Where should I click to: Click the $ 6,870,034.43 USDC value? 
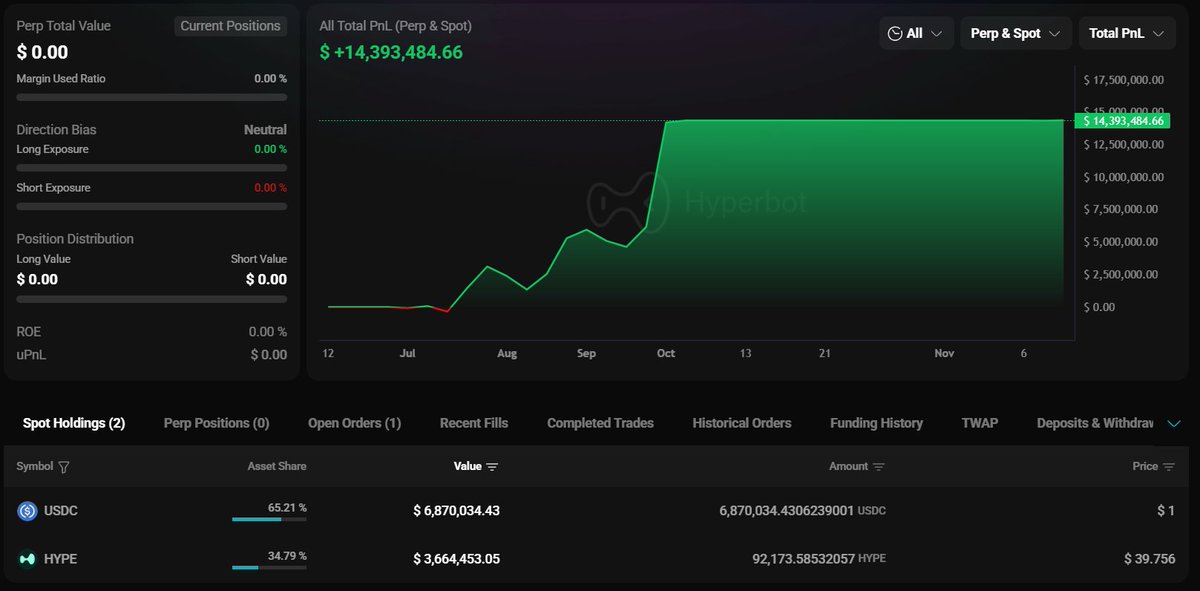[456, 511]
